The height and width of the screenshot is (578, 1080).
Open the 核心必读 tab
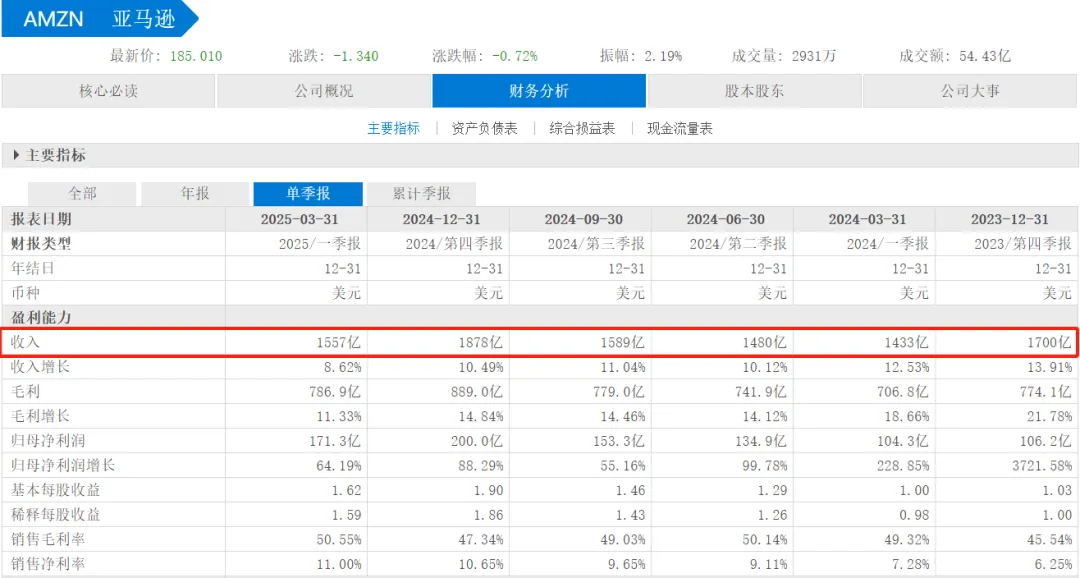point(108,91)
